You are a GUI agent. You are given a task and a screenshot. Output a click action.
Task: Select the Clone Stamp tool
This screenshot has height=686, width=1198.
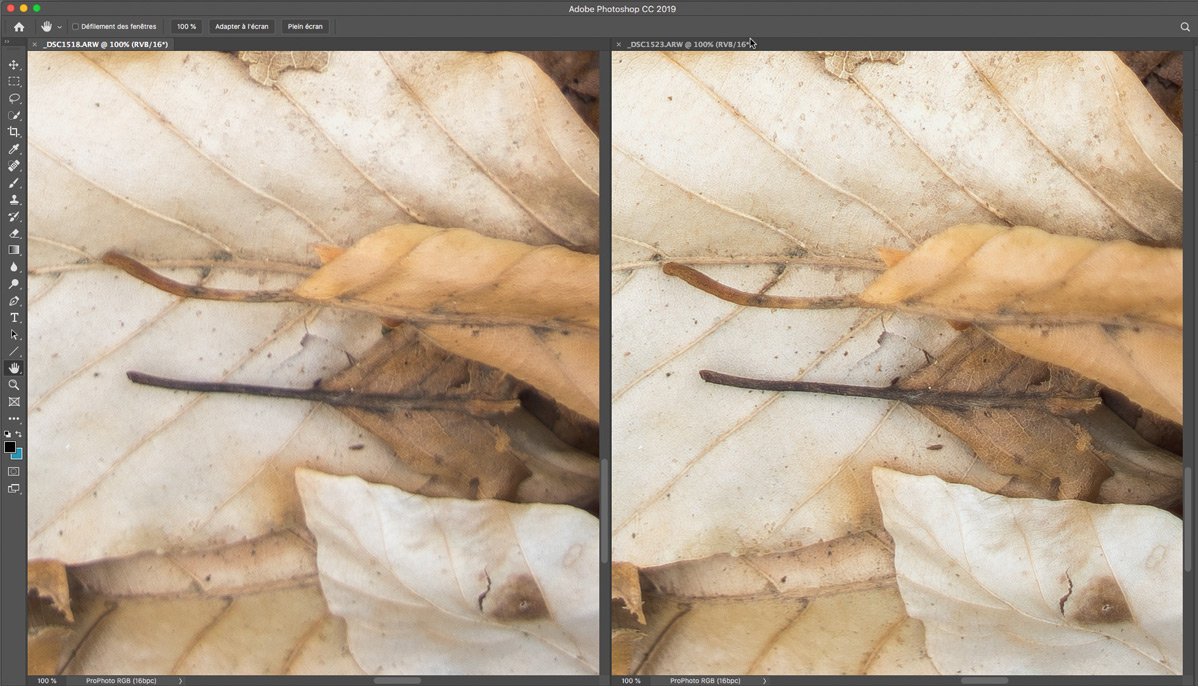(14, 200)
